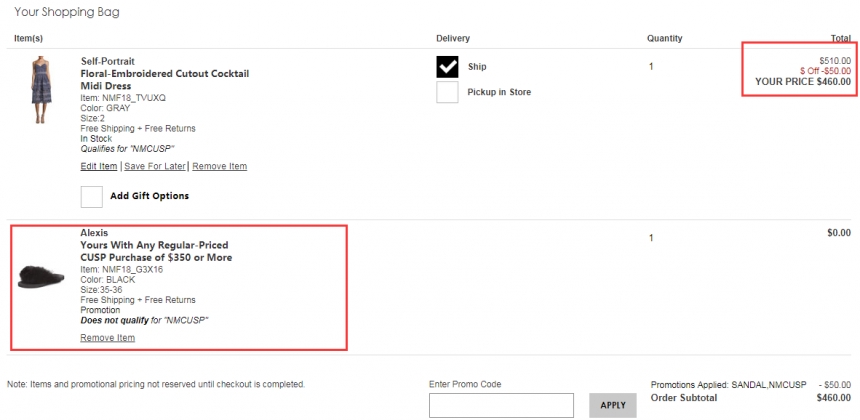Click YOUR PRICE $460.00 text
860x420 pixels.
point(803,82)
